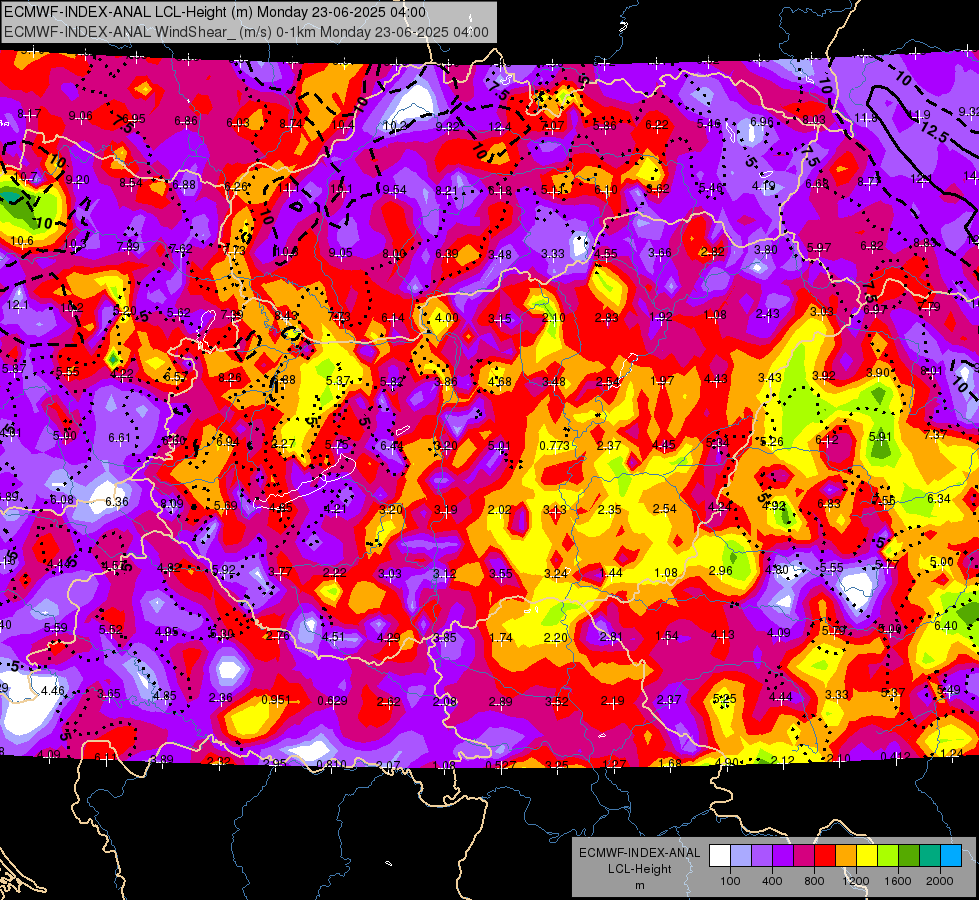Click the light lavender legend swatch
The height and width of the screenshot is (900, 979).
pyautogui.click(x=741, y=856)
